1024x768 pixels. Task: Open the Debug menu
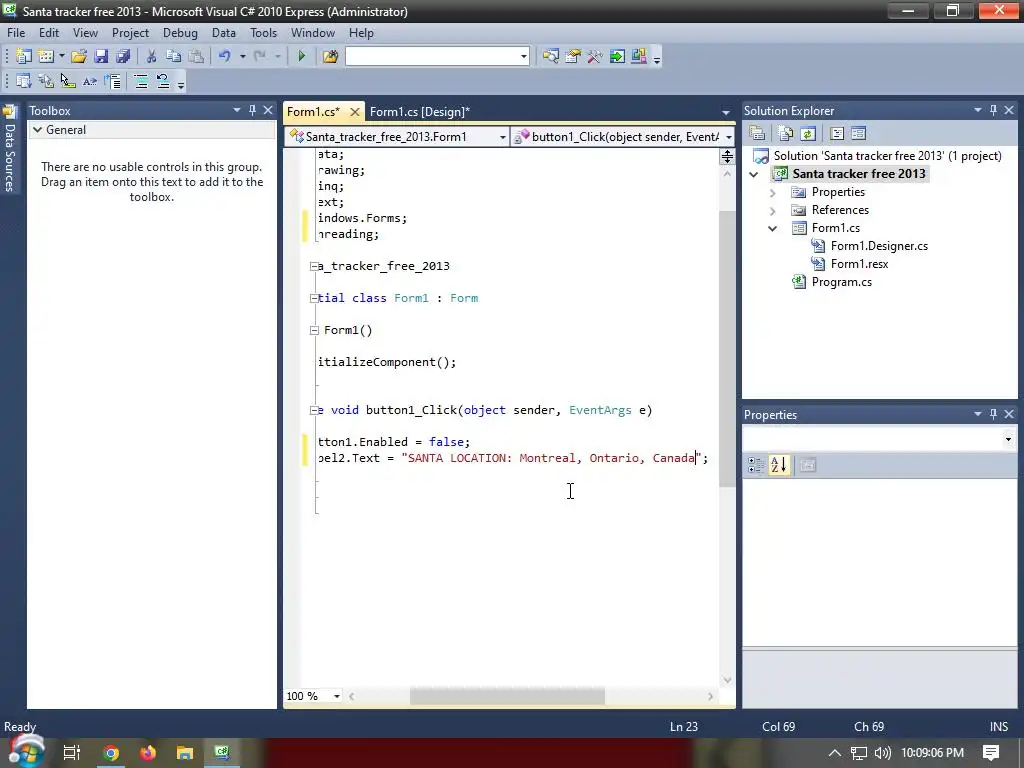[x=180, y=33]
